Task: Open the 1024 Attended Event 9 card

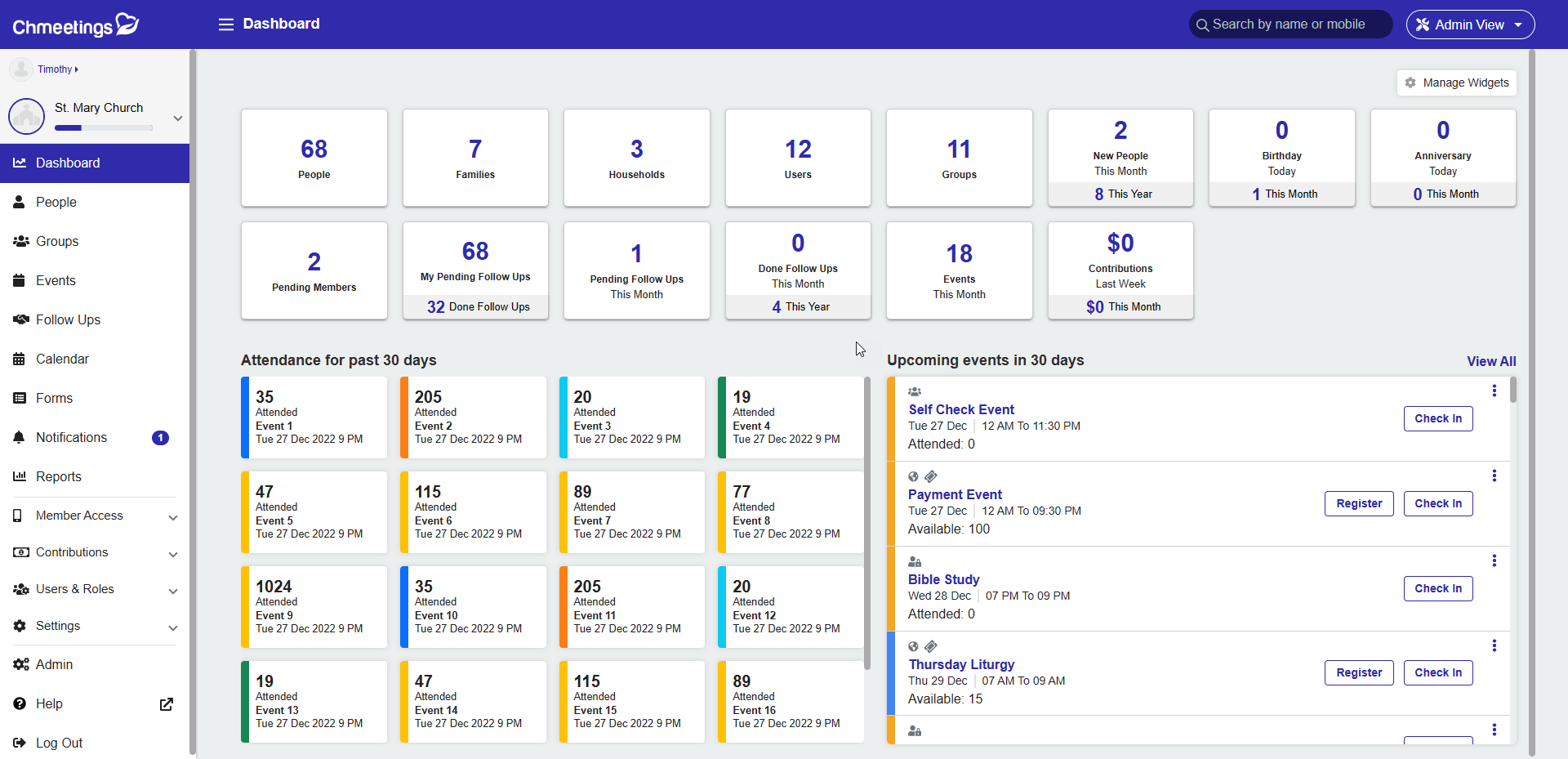Action: [314, 607]
